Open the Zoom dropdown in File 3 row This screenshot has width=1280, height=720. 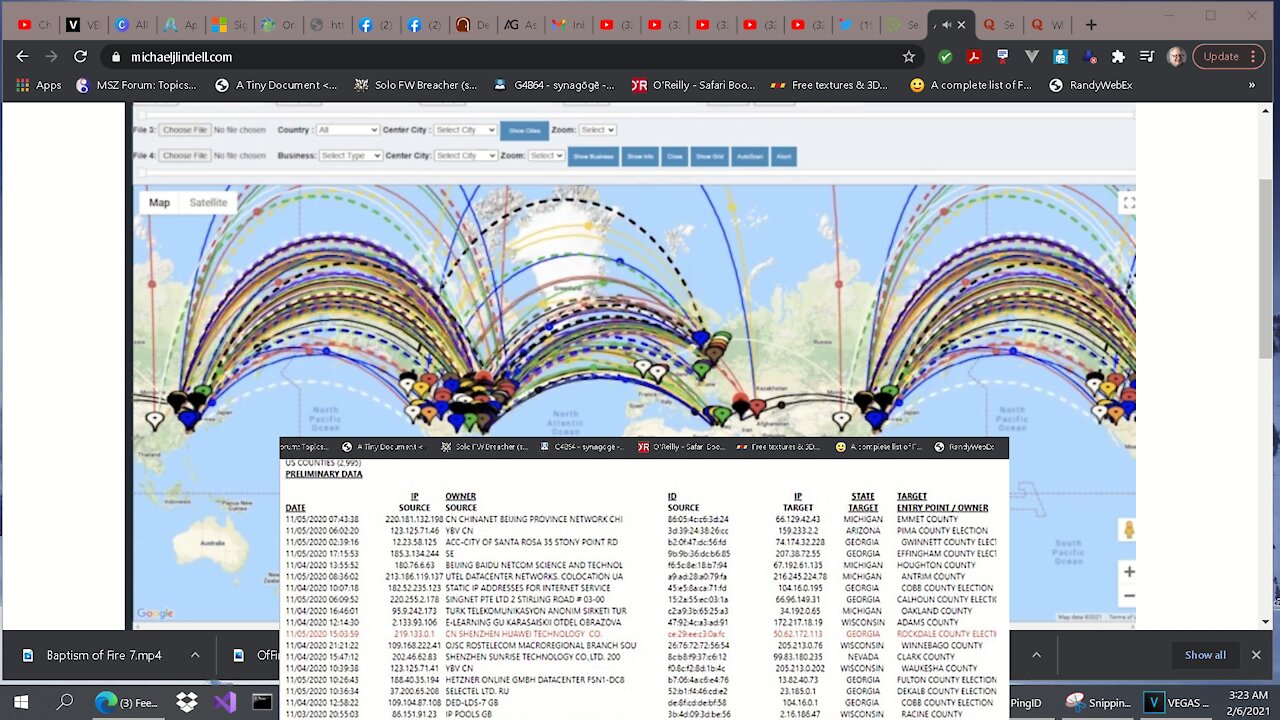[x=597, y=130]
